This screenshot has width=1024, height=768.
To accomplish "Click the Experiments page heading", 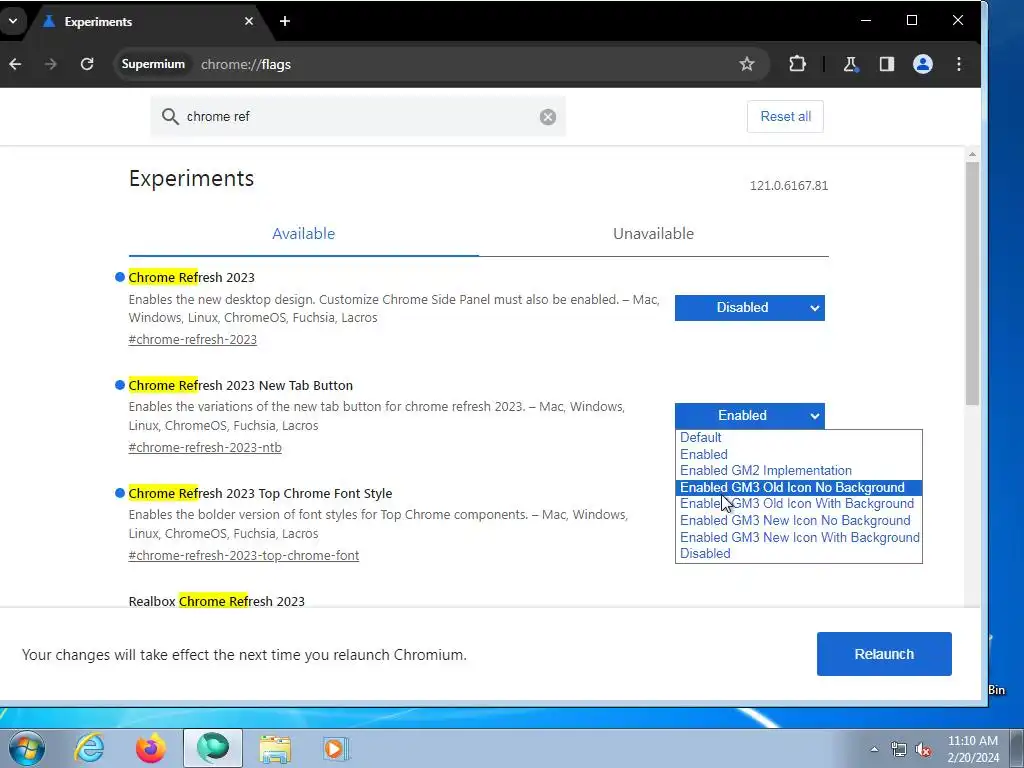I will coord(191,178).
